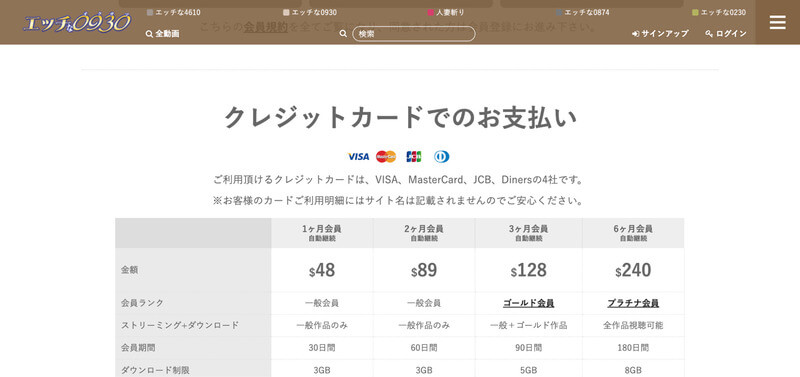Open the エッチな0230 site link
This screenshot has height=377, width=800.
719,12
